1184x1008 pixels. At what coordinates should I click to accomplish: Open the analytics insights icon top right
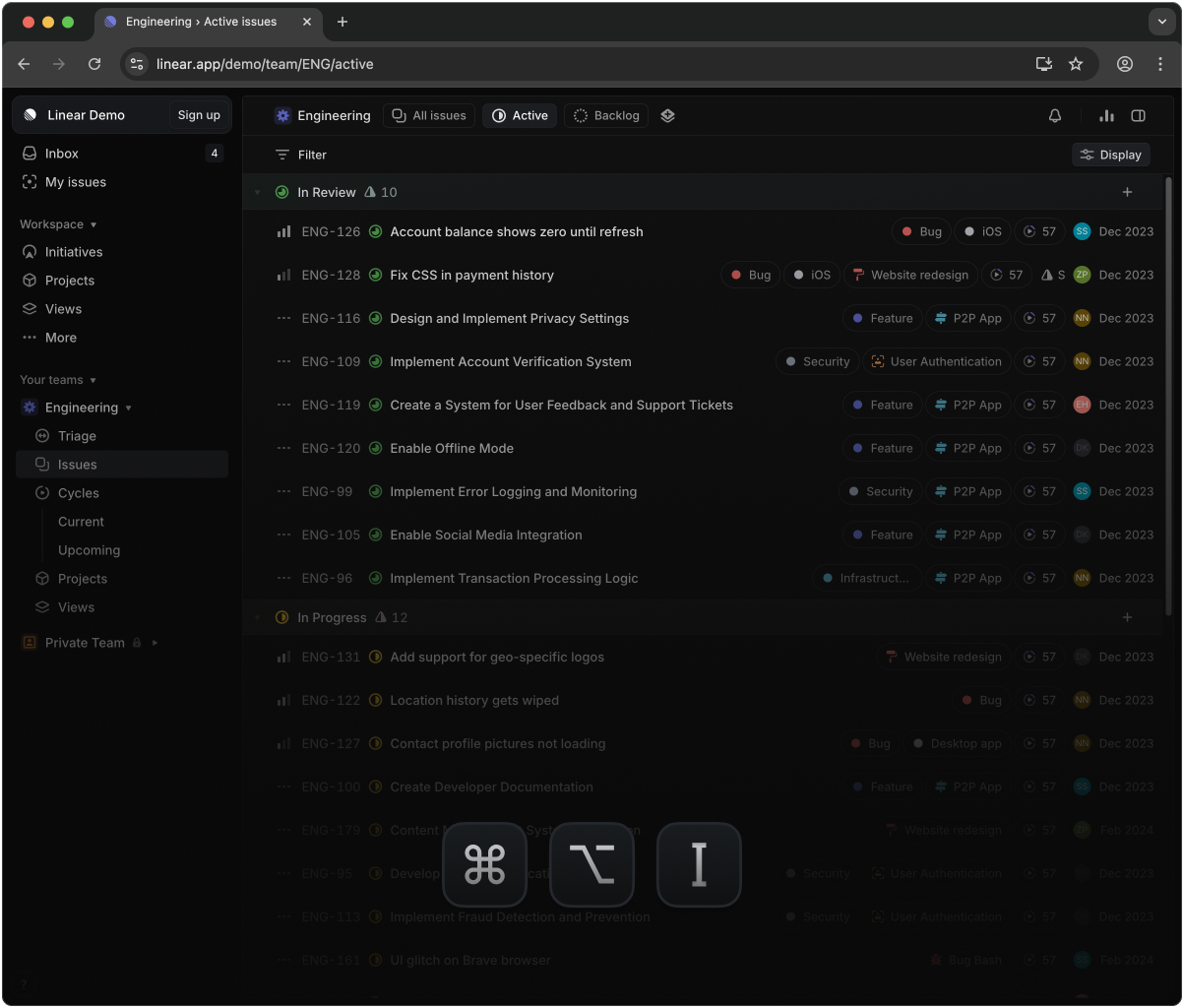1106,115
